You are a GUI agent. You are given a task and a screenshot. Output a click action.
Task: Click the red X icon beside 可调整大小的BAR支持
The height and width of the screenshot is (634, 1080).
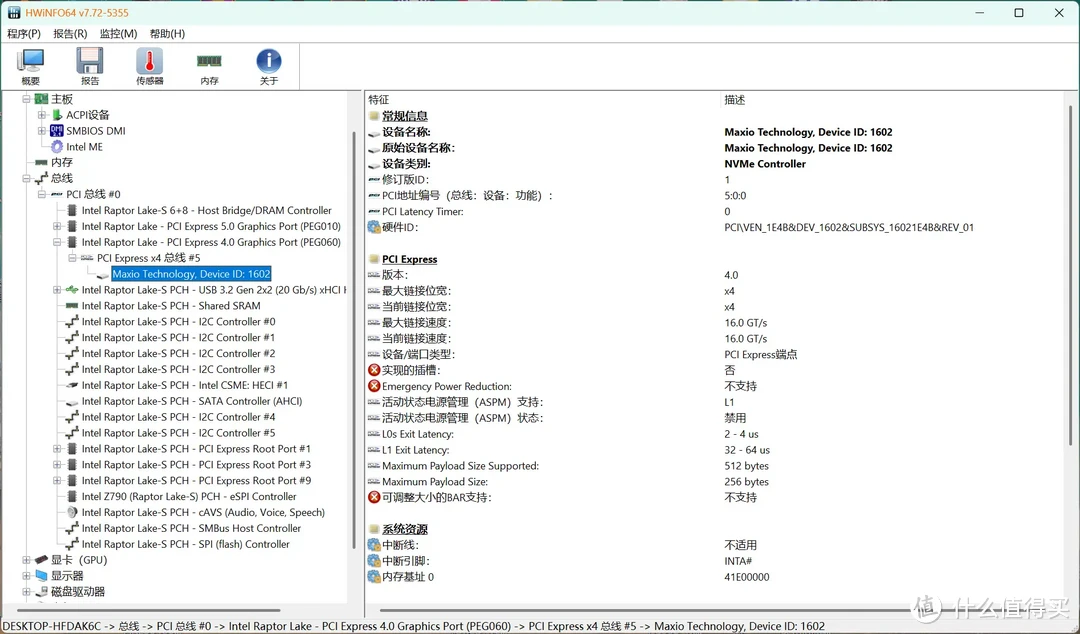coord(374,497)
